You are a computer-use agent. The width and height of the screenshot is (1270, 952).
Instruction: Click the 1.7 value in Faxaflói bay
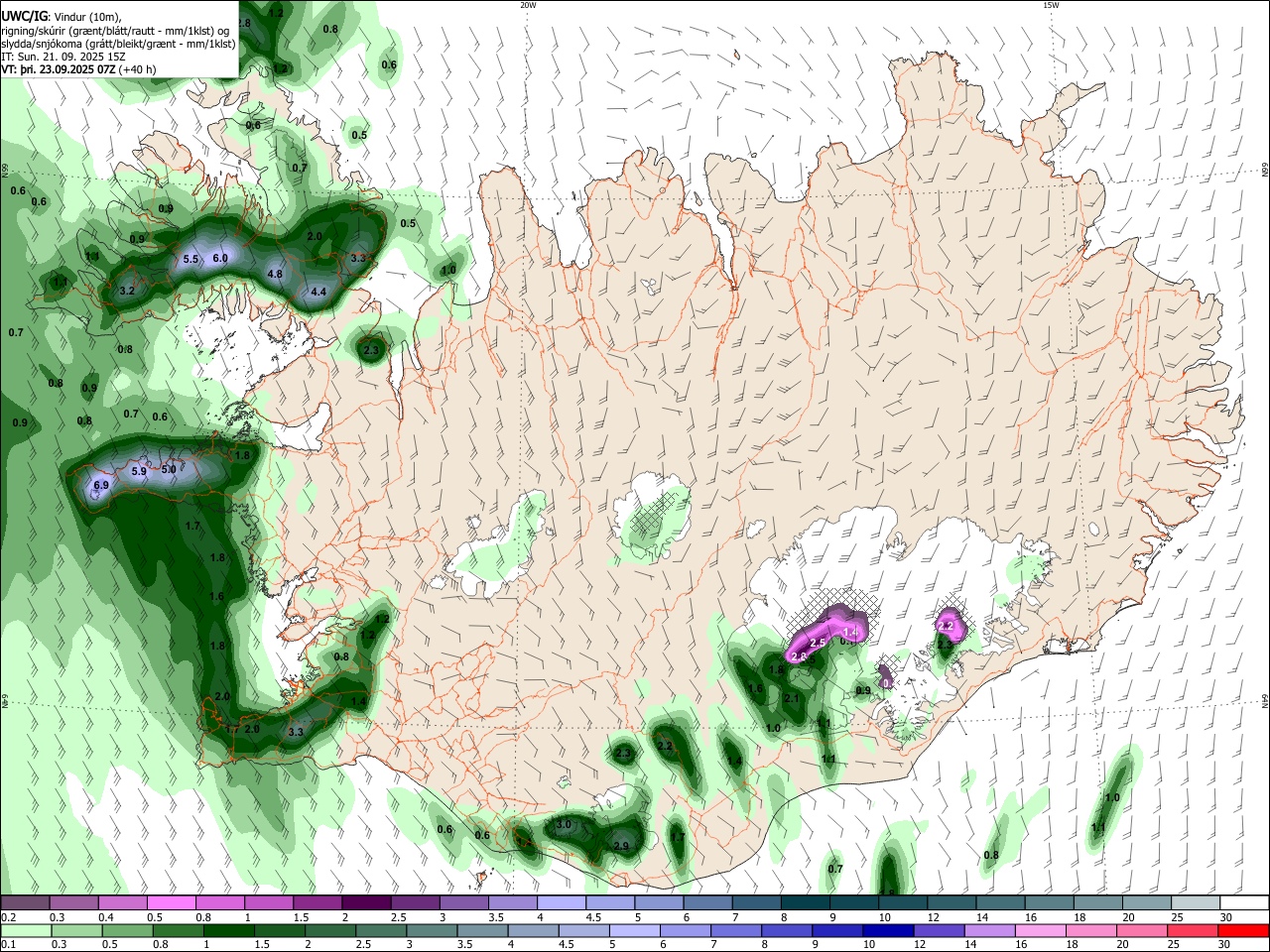(x=193, y=526)
